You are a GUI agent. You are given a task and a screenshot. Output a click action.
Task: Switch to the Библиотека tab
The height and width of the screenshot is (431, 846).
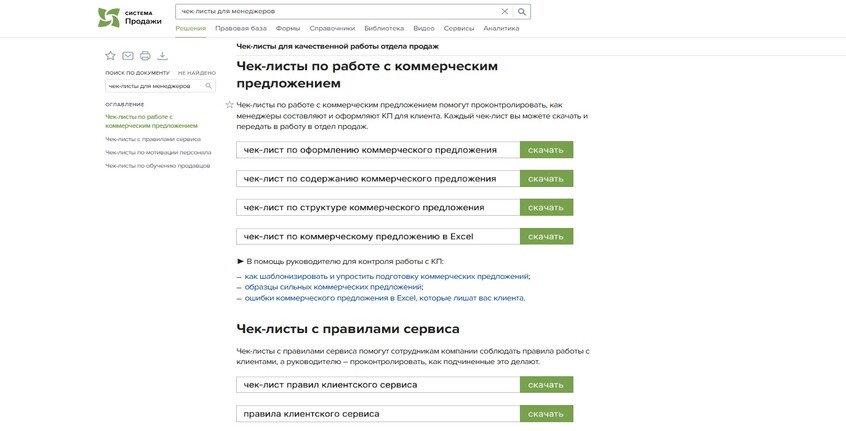(384, 28)
